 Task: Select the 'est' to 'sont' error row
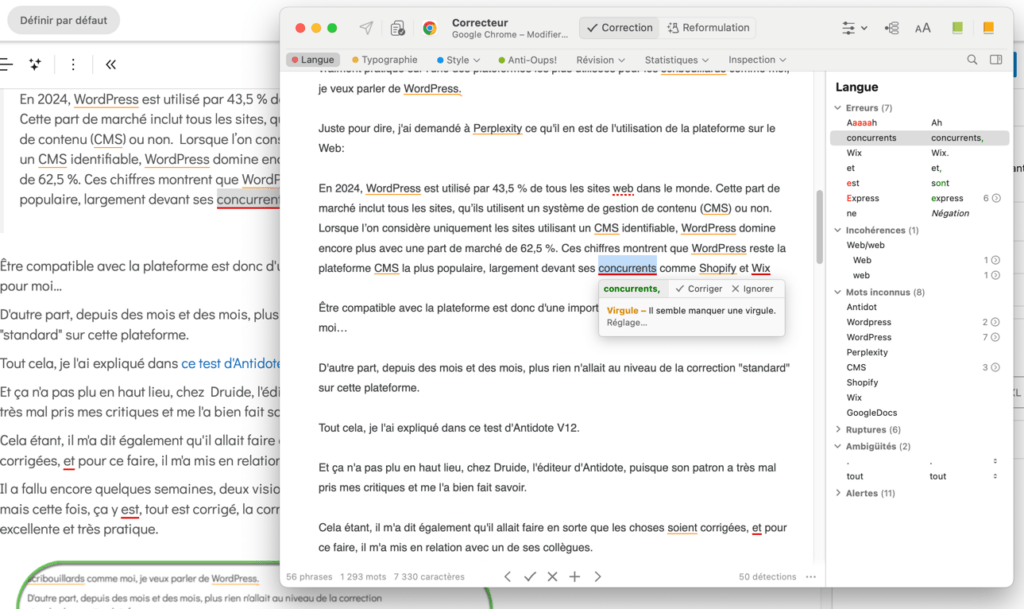click(x=920, y=183)
